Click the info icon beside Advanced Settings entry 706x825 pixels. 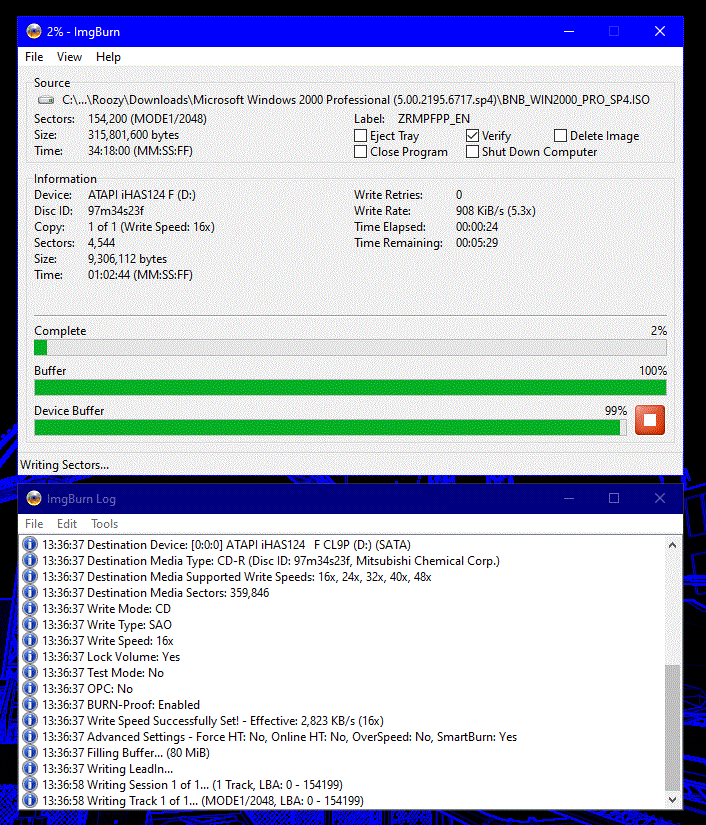(x=31, y=737)
